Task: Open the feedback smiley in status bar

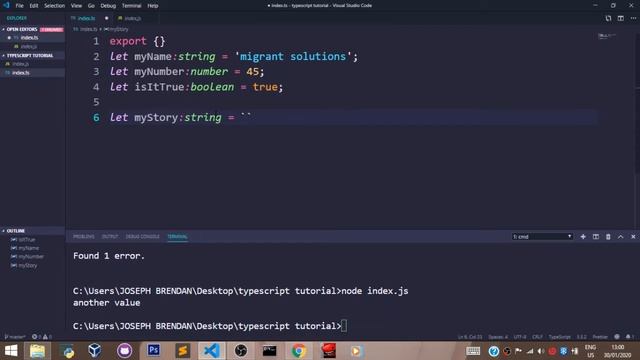Action: (x=617, y=337)
